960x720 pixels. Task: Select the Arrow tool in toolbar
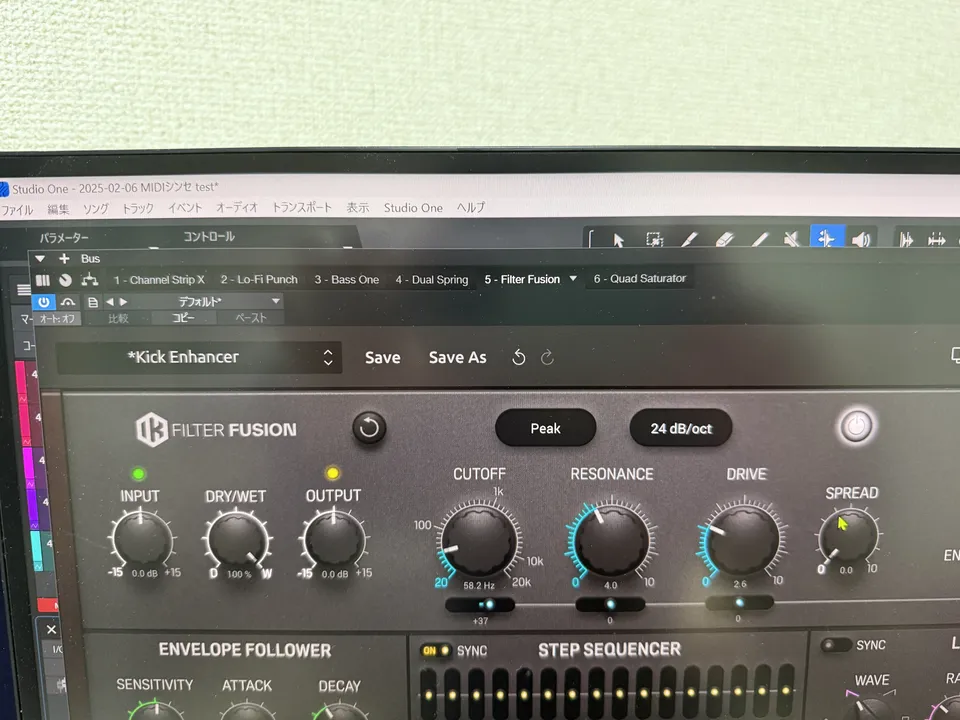click(618, 240)
